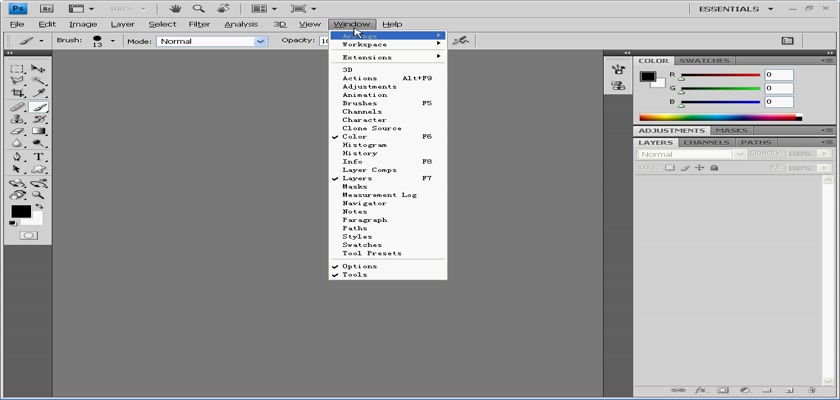Viewport: 840px width, 400px height.
Task: Select the Move tool
Action: [38, 69]
